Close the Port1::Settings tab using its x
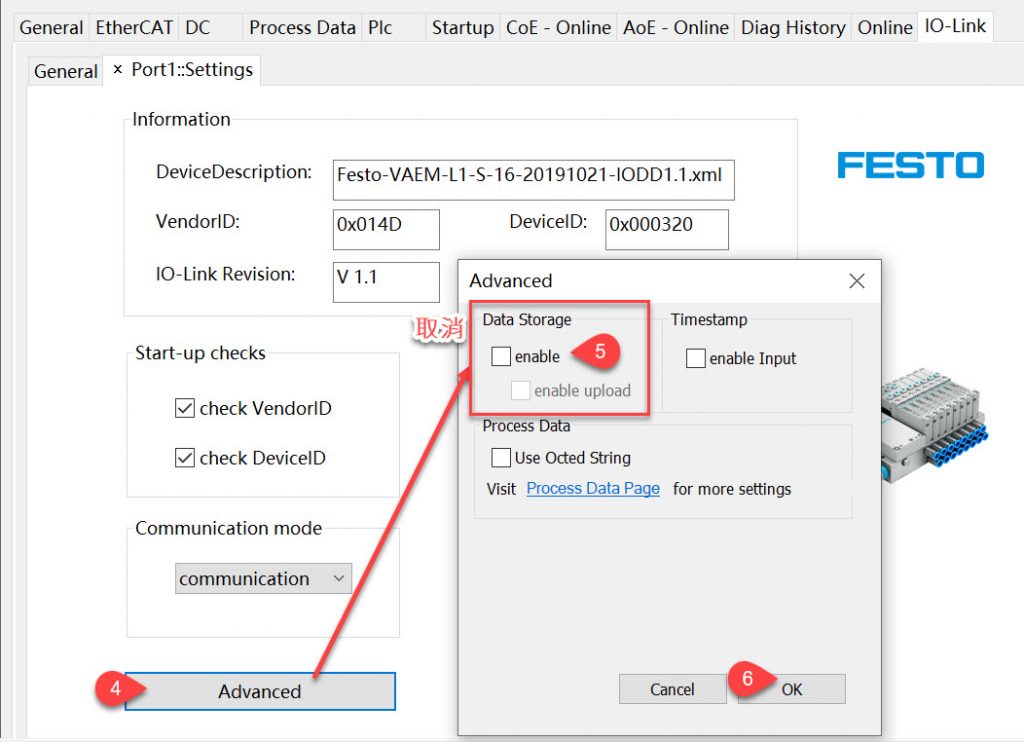 [x=118, y=69]
